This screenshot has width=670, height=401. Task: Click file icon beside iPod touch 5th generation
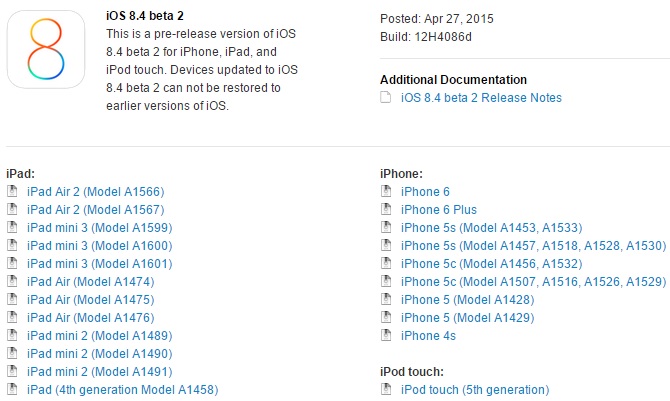pos(386,389)
